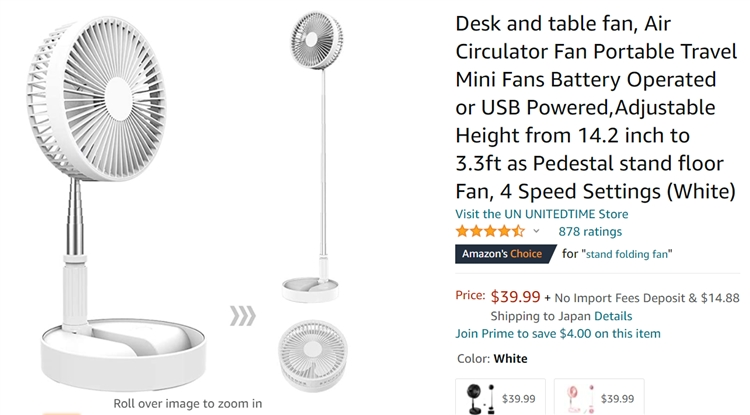
Task: Click Join Prime to save $4.00
Action: click(557, 333)
